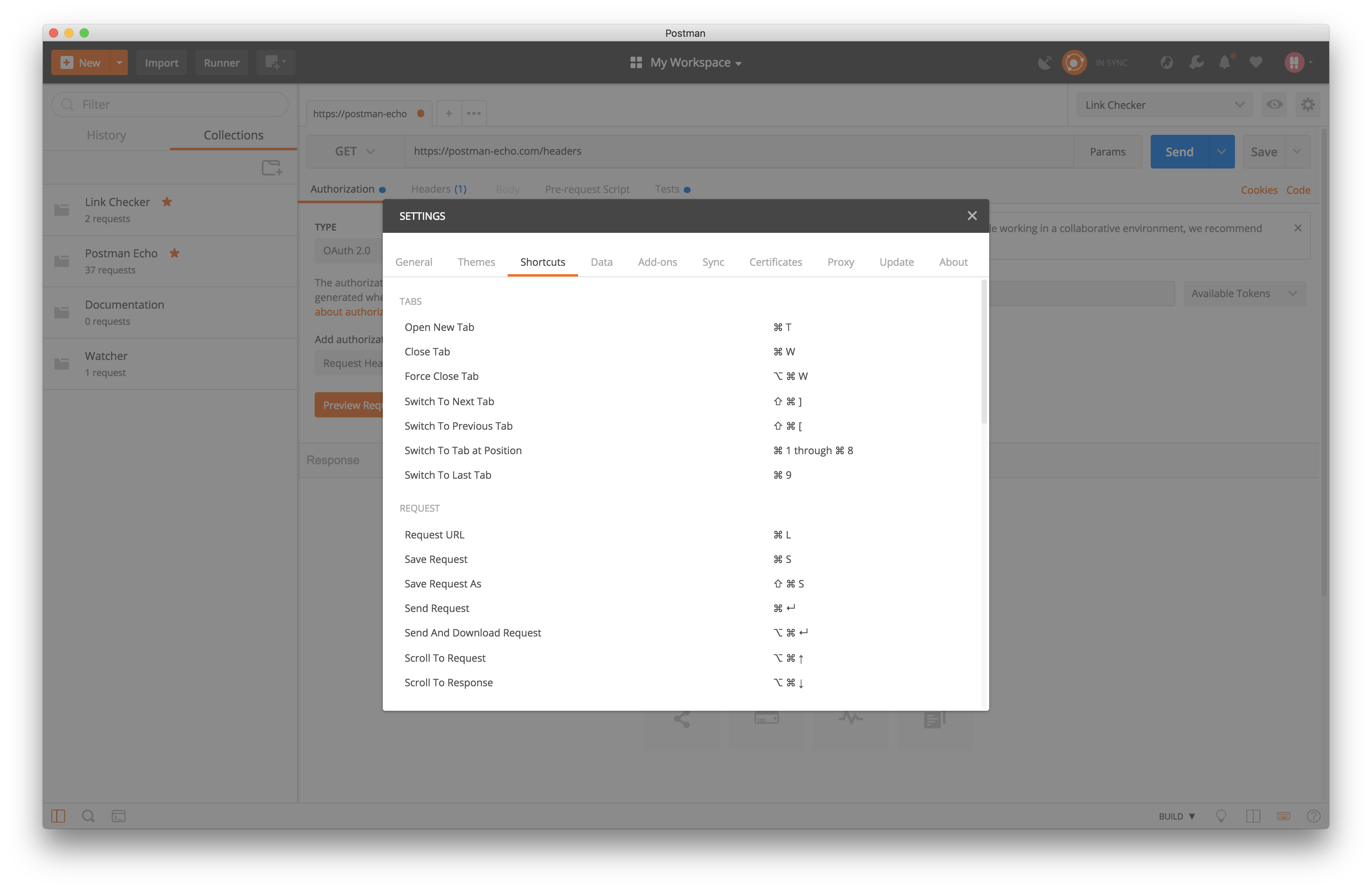1372x890 pixels.
Task: Toggle two-pane layout icon in status bar
Action: (x=1253, y=816)
